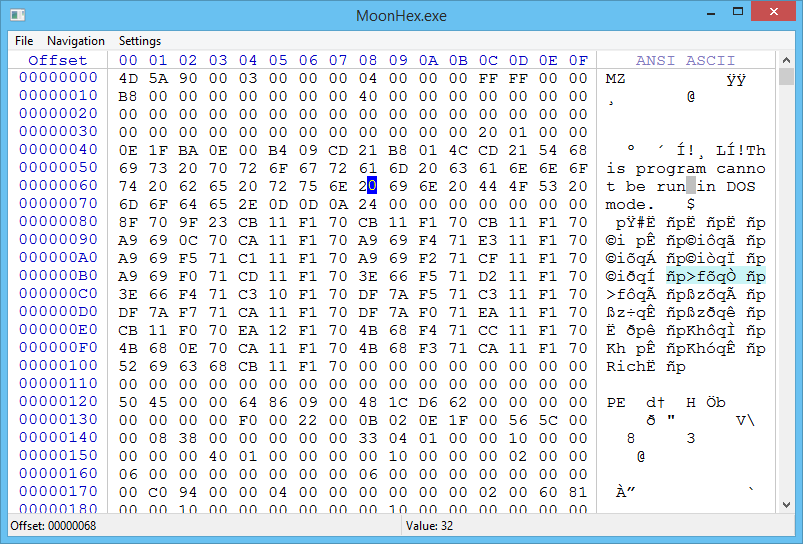
Task: Minimize the MoonHex.exe window
Action: click(711, 12)
